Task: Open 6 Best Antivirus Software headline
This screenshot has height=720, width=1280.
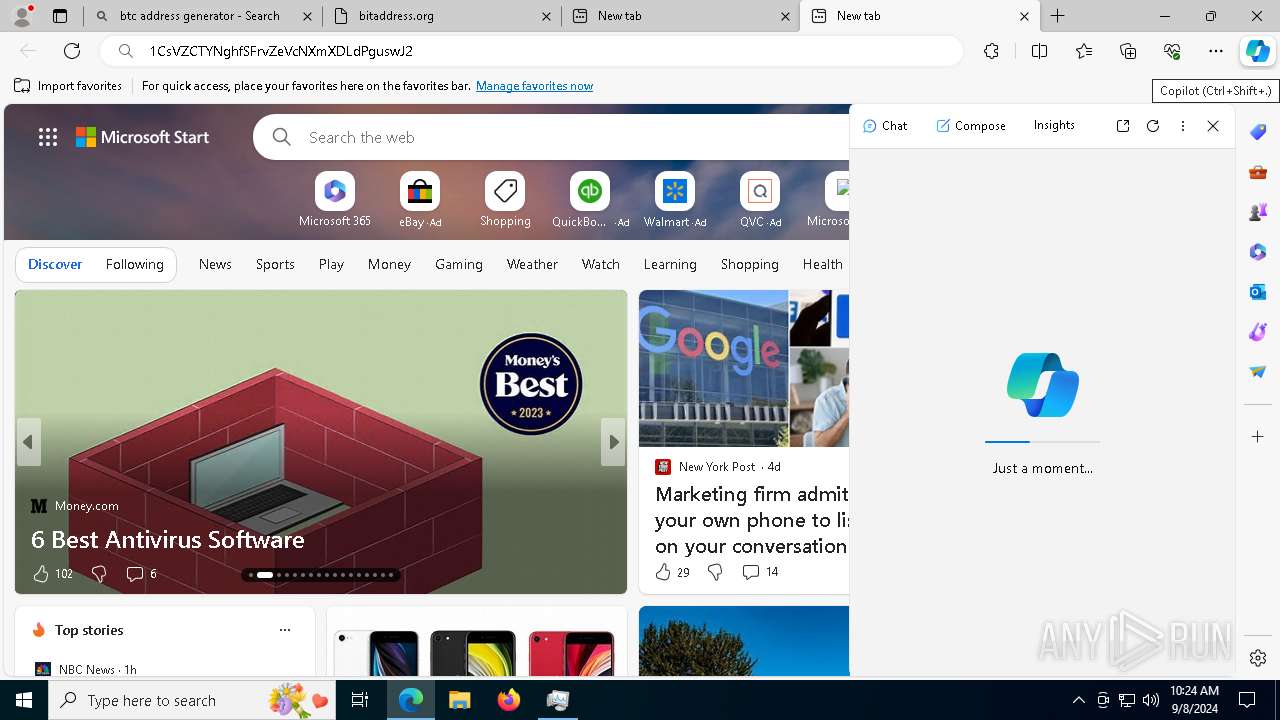Action: 167,540
